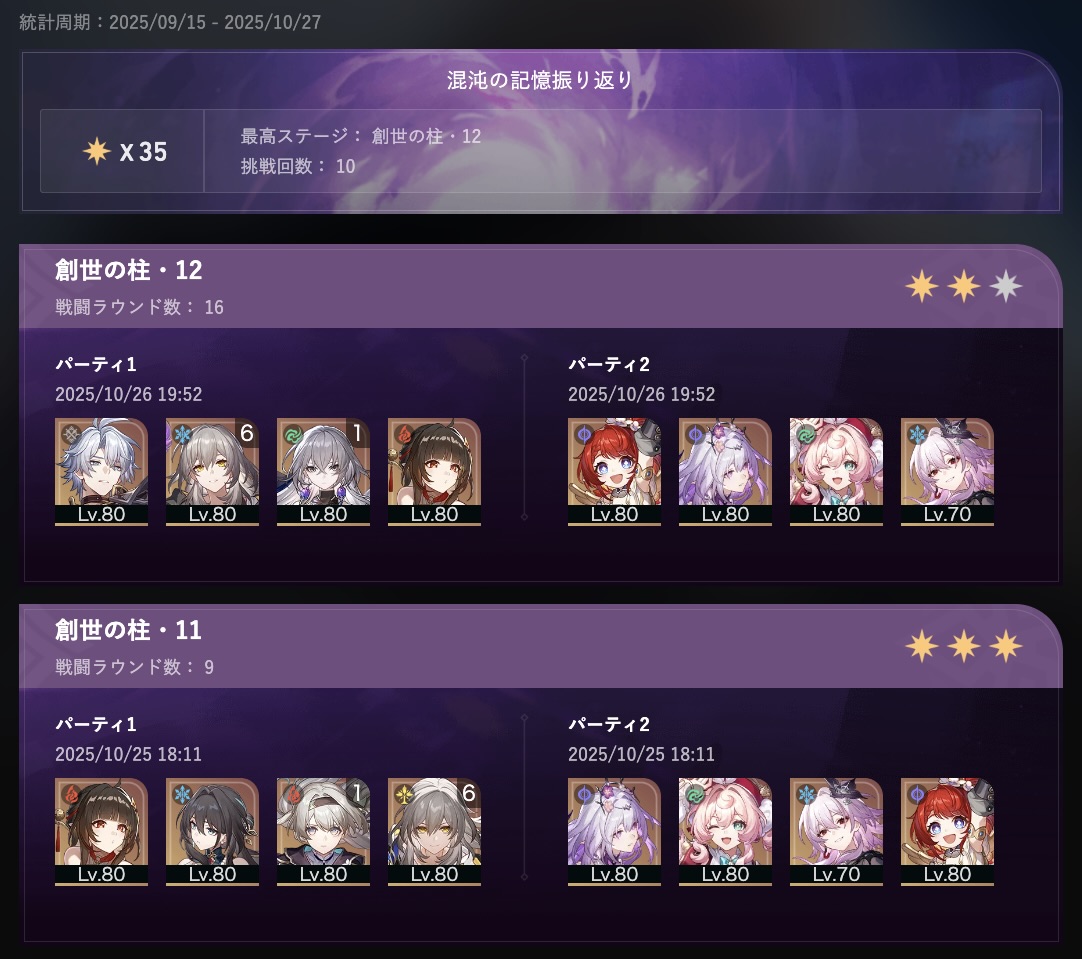The image size is (1082, 959).
Task: Click the gold star icon next to X 35
Action: tap(97, 151)
